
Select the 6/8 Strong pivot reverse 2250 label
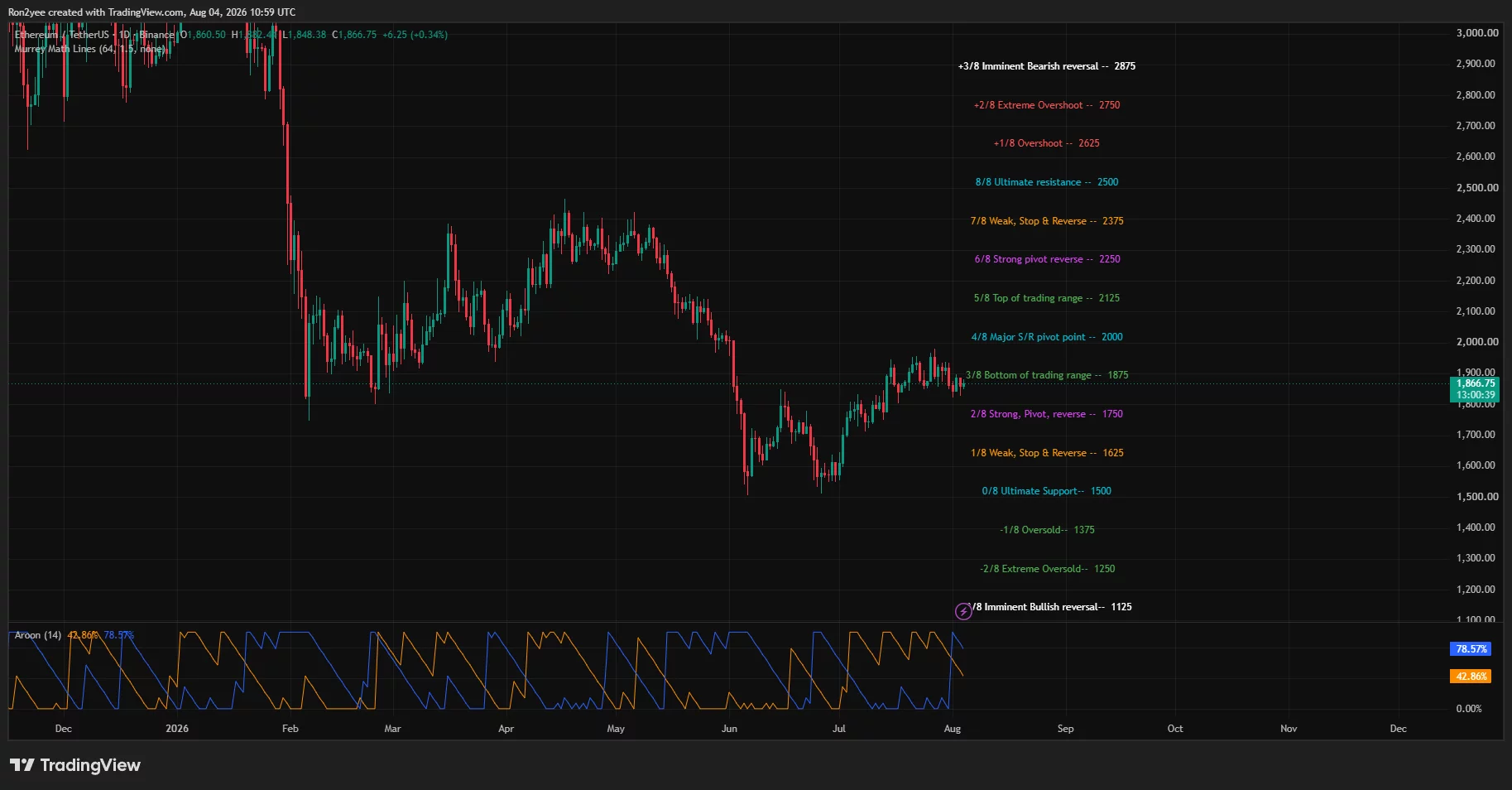tap(1047, 259)
